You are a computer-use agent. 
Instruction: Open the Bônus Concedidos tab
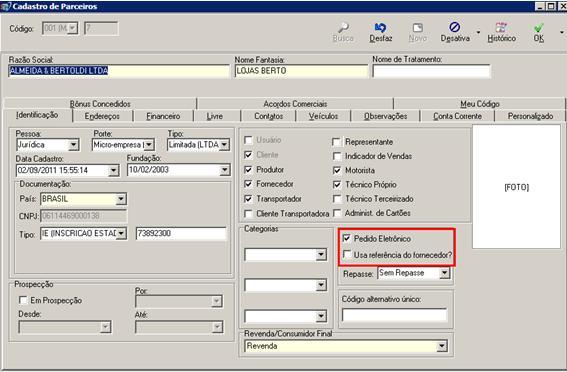pyautogui.click(x=100, y=104)
